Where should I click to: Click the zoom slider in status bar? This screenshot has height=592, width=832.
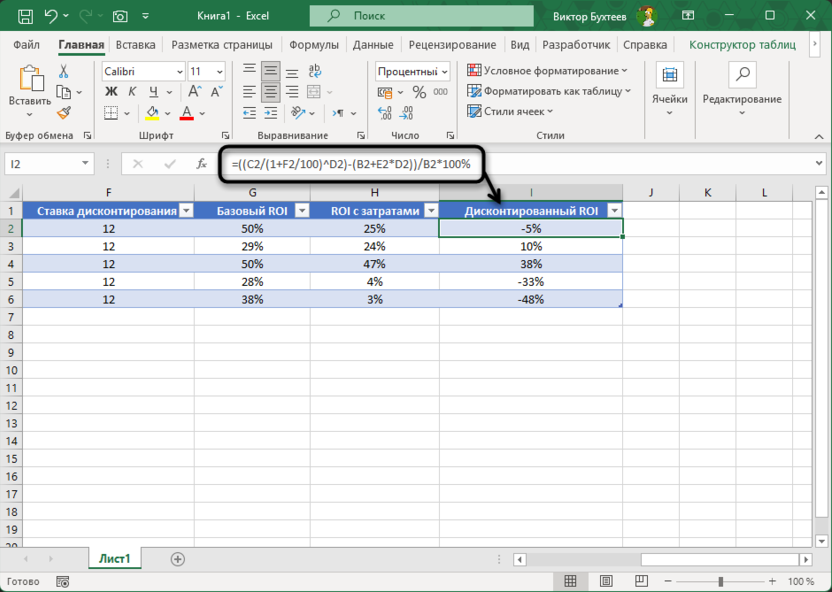[x=722, y=581]
